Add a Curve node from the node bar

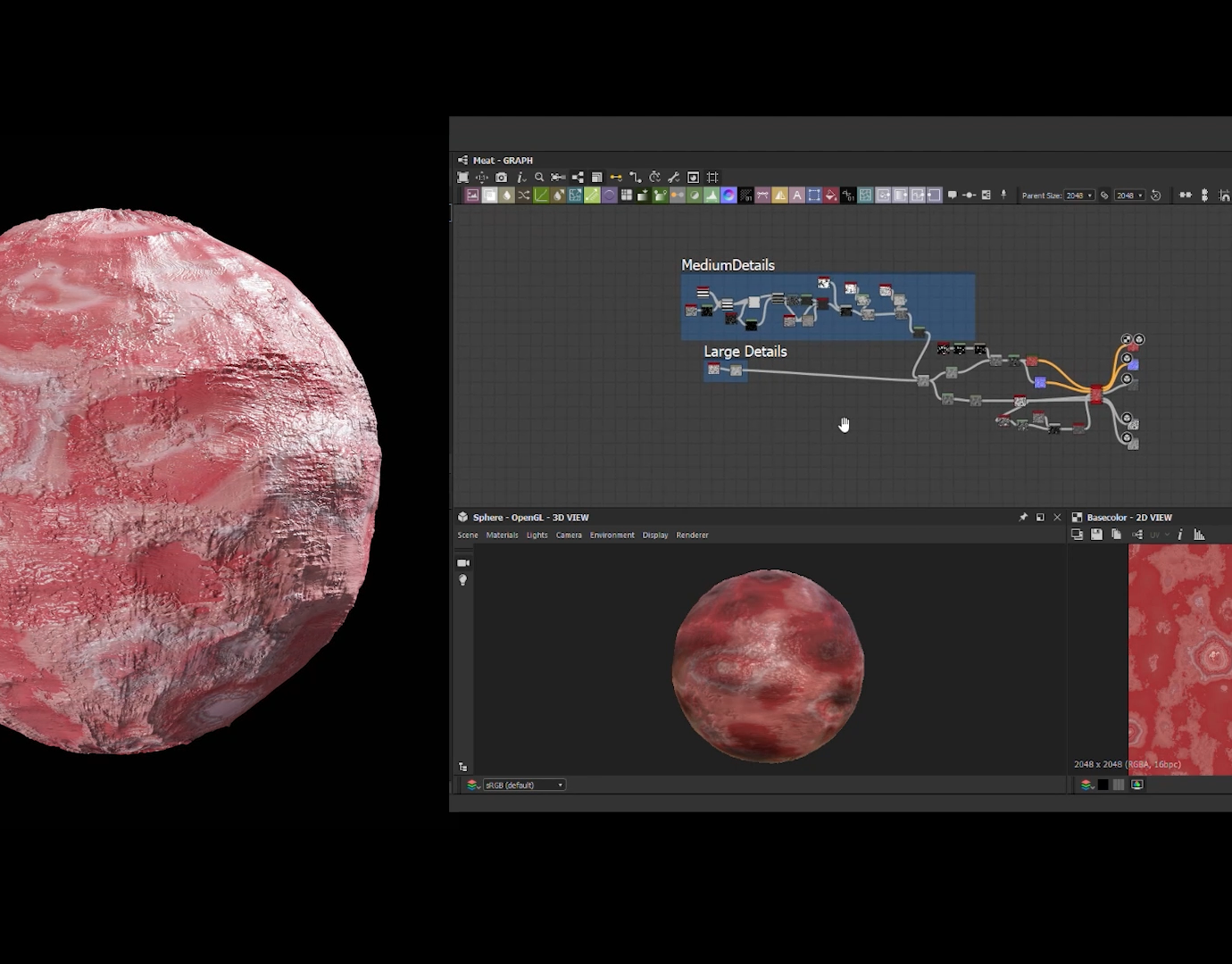[x=541, y=195]
